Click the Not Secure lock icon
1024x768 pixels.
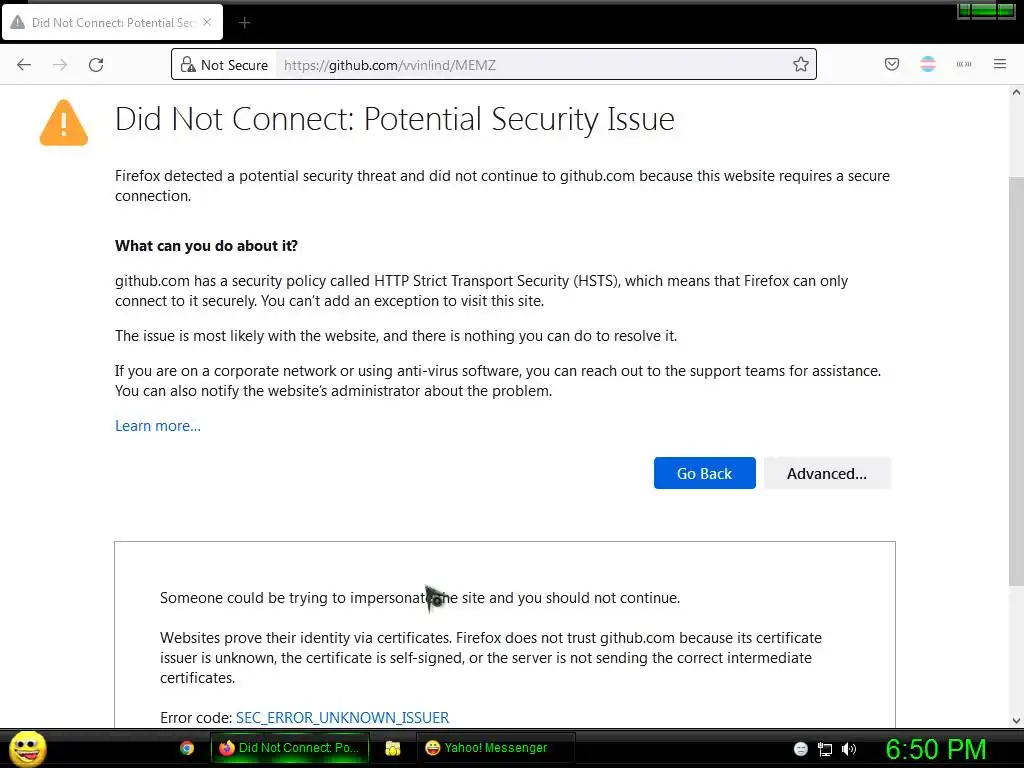188,65
